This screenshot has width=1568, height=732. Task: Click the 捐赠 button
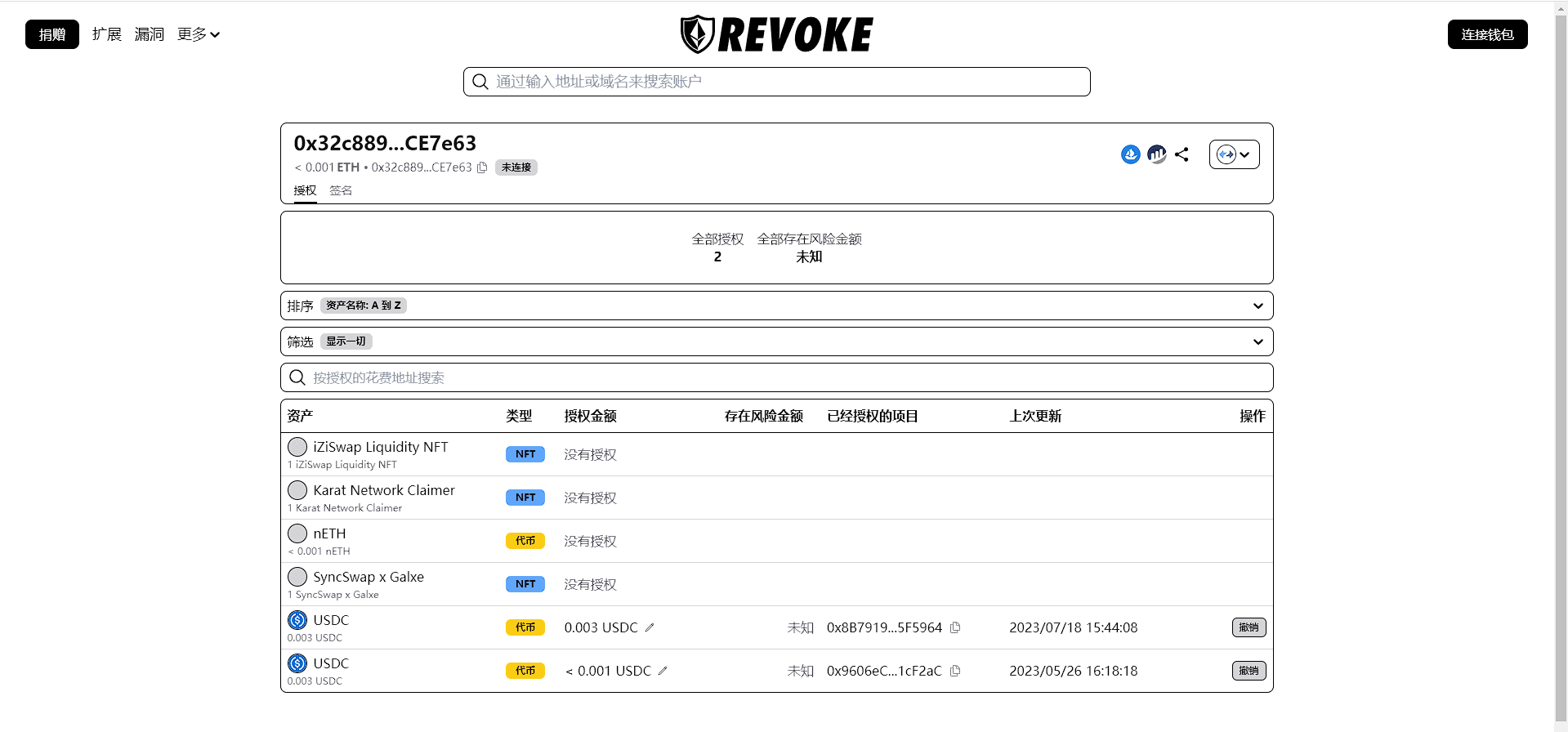[52, 34]
